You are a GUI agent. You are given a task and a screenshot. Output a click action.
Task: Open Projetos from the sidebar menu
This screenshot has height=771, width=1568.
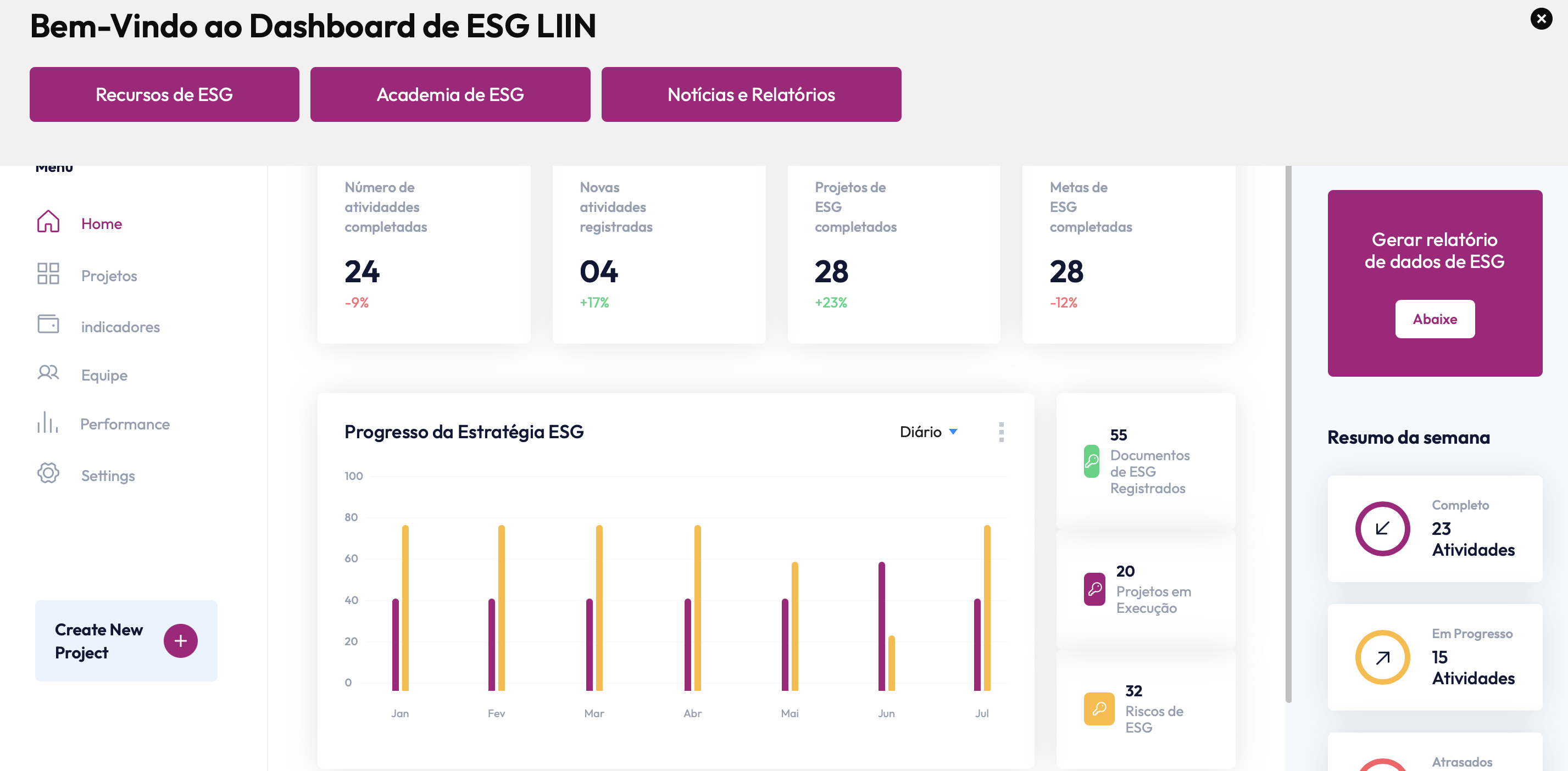click(x=109, y=276)
